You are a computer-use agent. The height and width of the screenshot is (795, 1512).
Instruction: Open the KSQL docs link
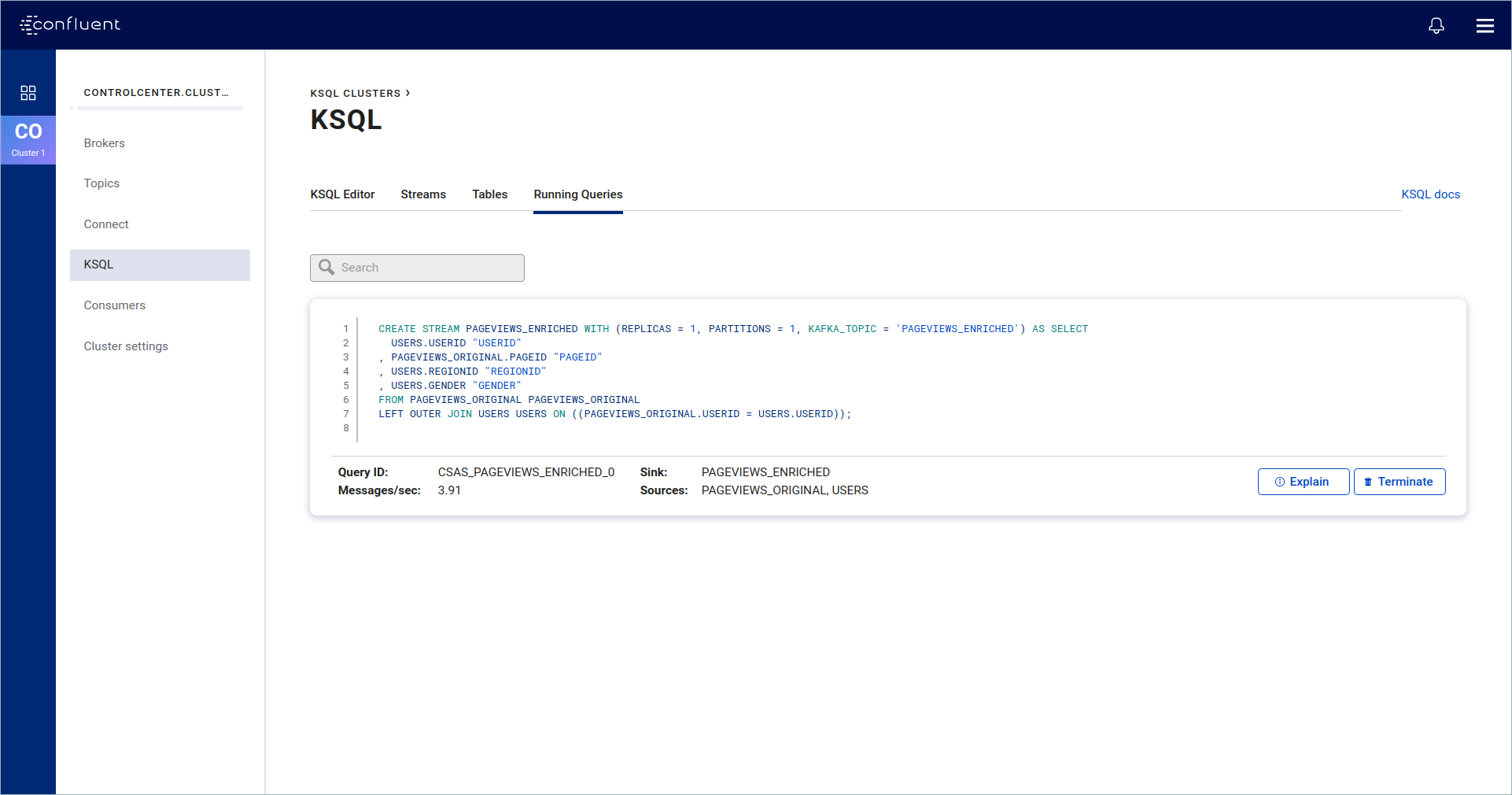click(x=1430, y=194)
